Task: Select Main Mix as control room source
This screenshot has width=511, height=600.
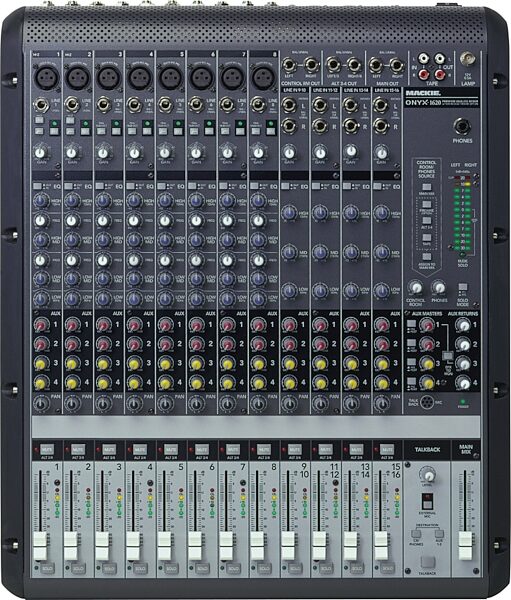Action: click(x=426, y=187)
